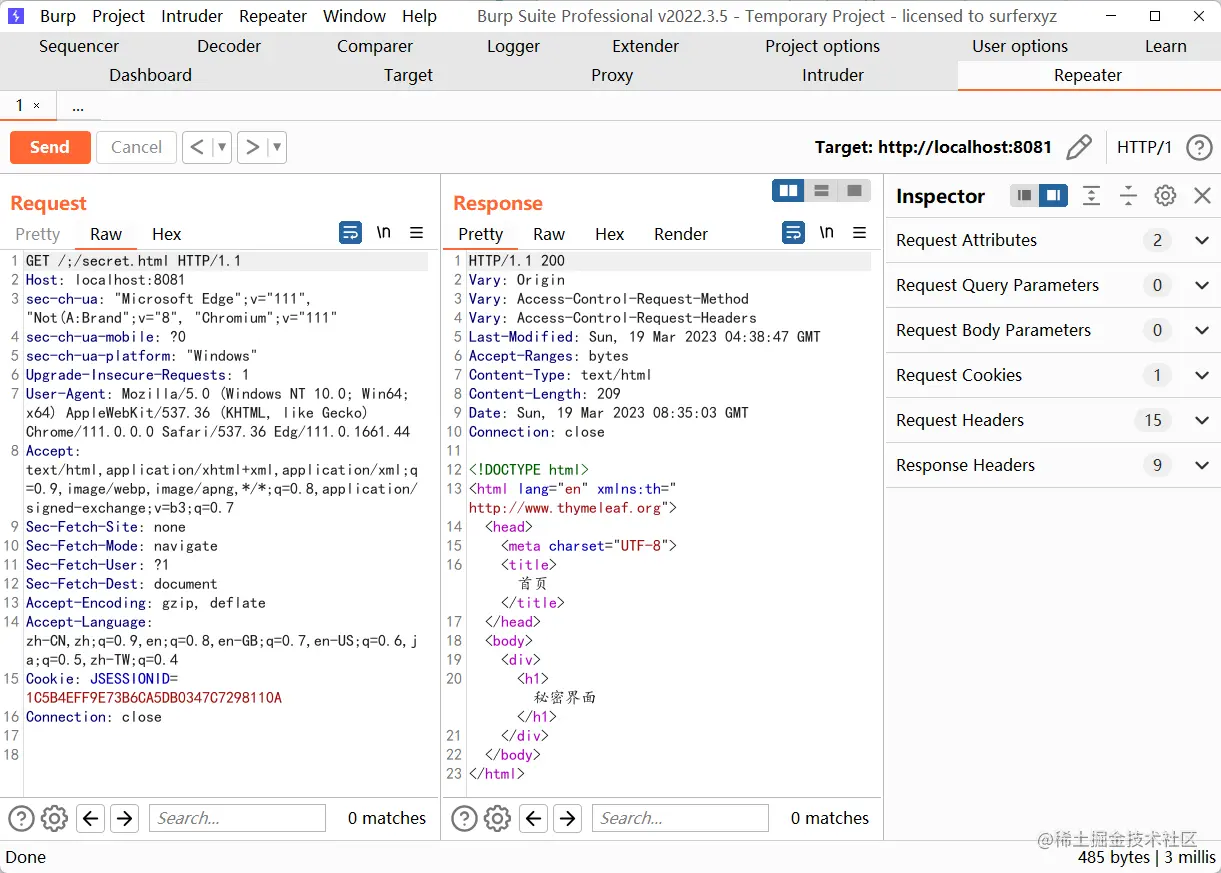Open the Help menu

point(420,16)
